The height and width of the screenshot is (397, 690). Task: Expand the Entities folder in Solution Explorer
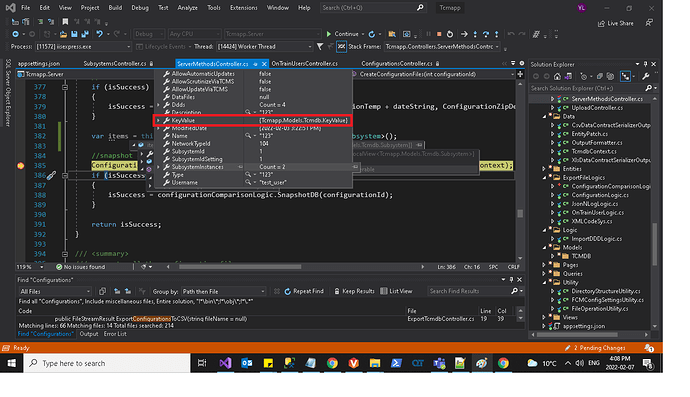[x=544, y=169]
